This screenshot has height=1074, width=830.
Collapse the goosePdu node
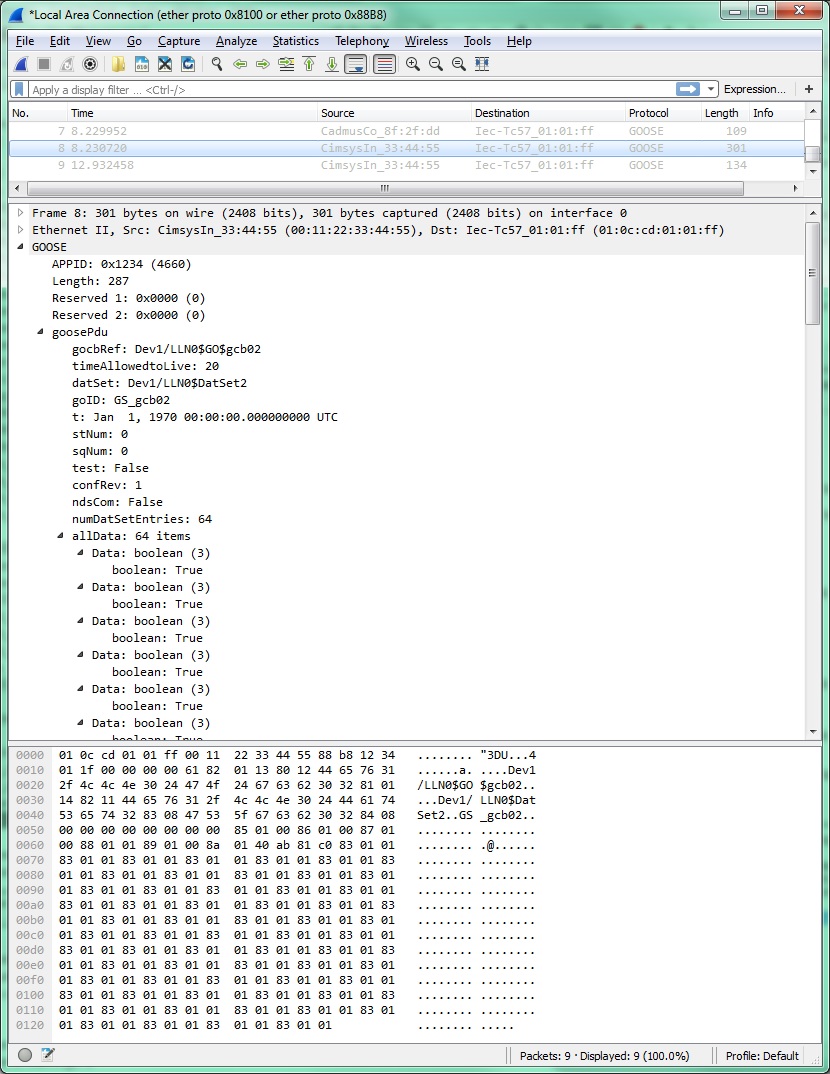pyautogui.click(x=40, y=332)
